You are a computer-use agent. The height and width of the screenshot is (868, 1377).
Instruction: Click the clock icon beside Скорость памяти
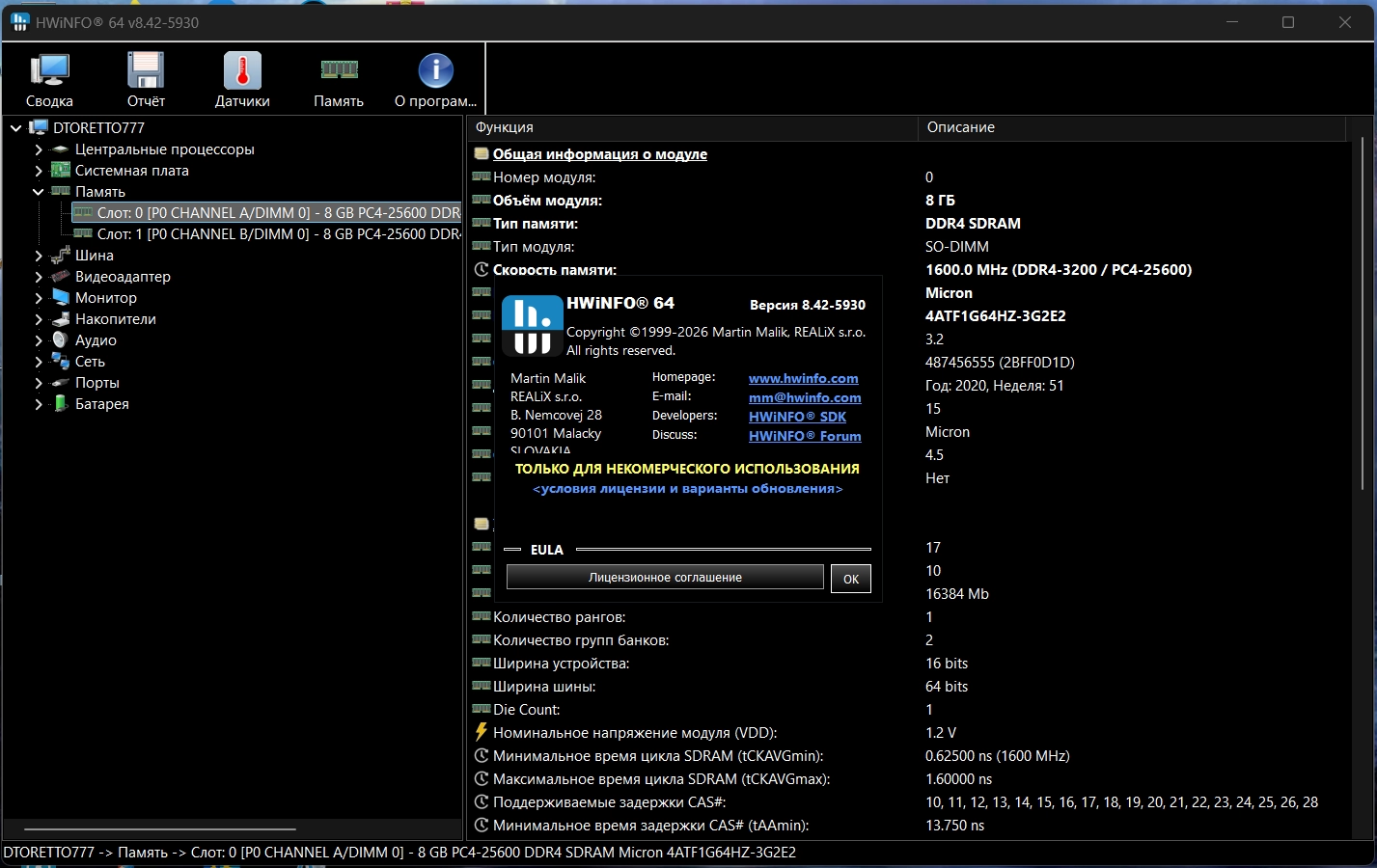click(x=482, y=270)
